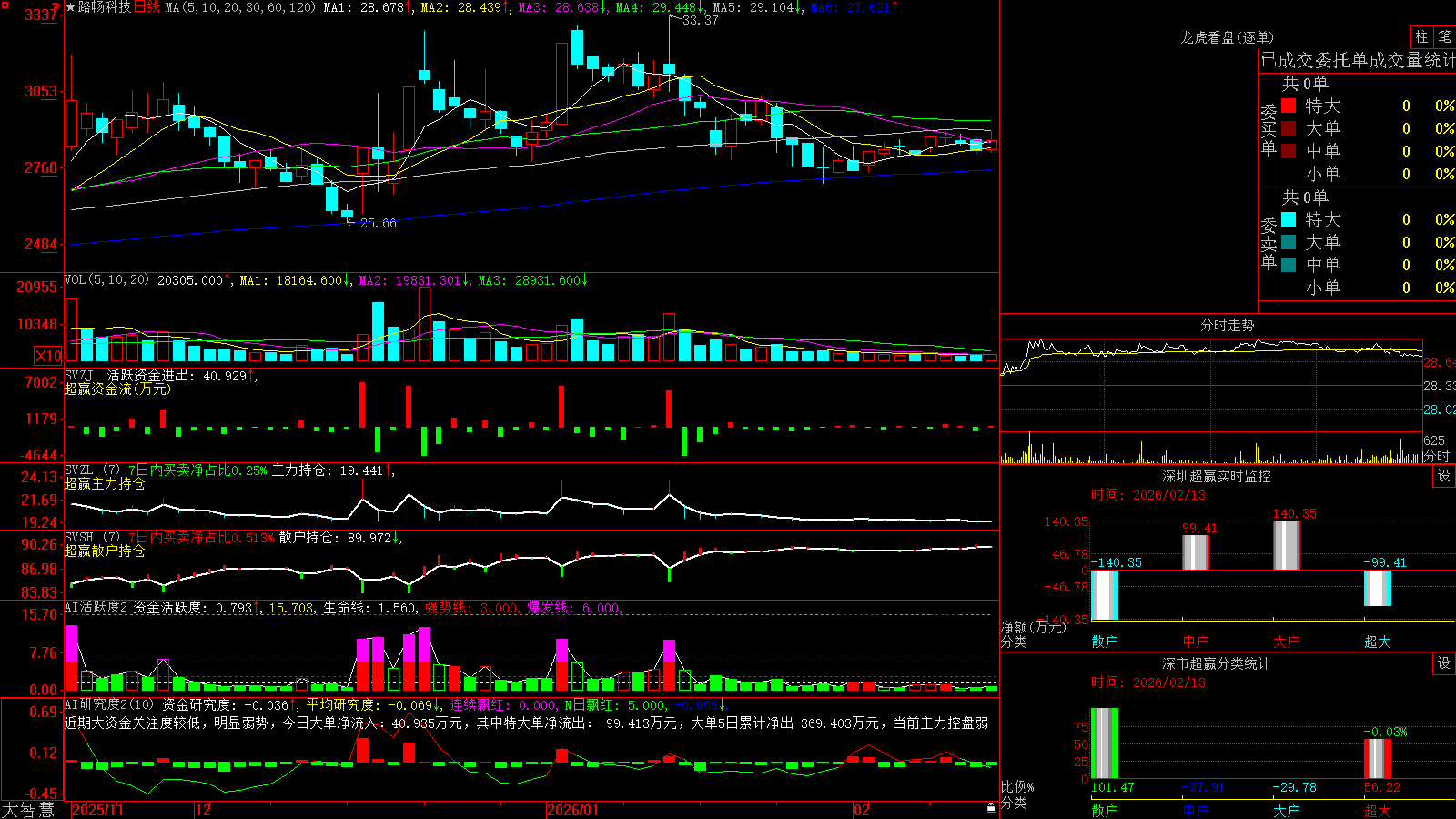Select the 柱 bar-view button
This screenshot has width=1456, height=819.
(x=1421, y=37)
